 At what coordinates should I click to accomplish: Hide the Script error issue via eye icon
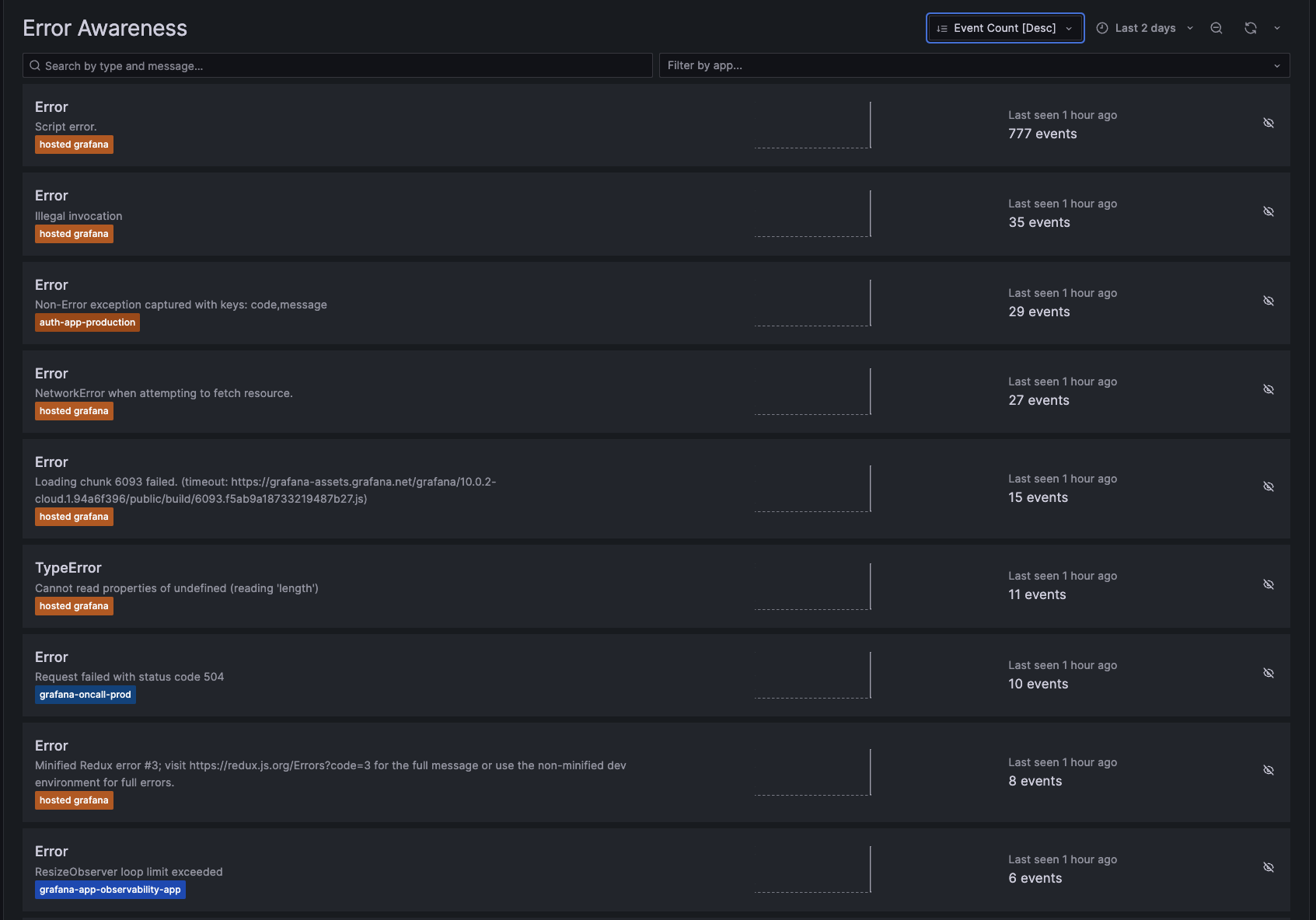[x=1269, y=123]
